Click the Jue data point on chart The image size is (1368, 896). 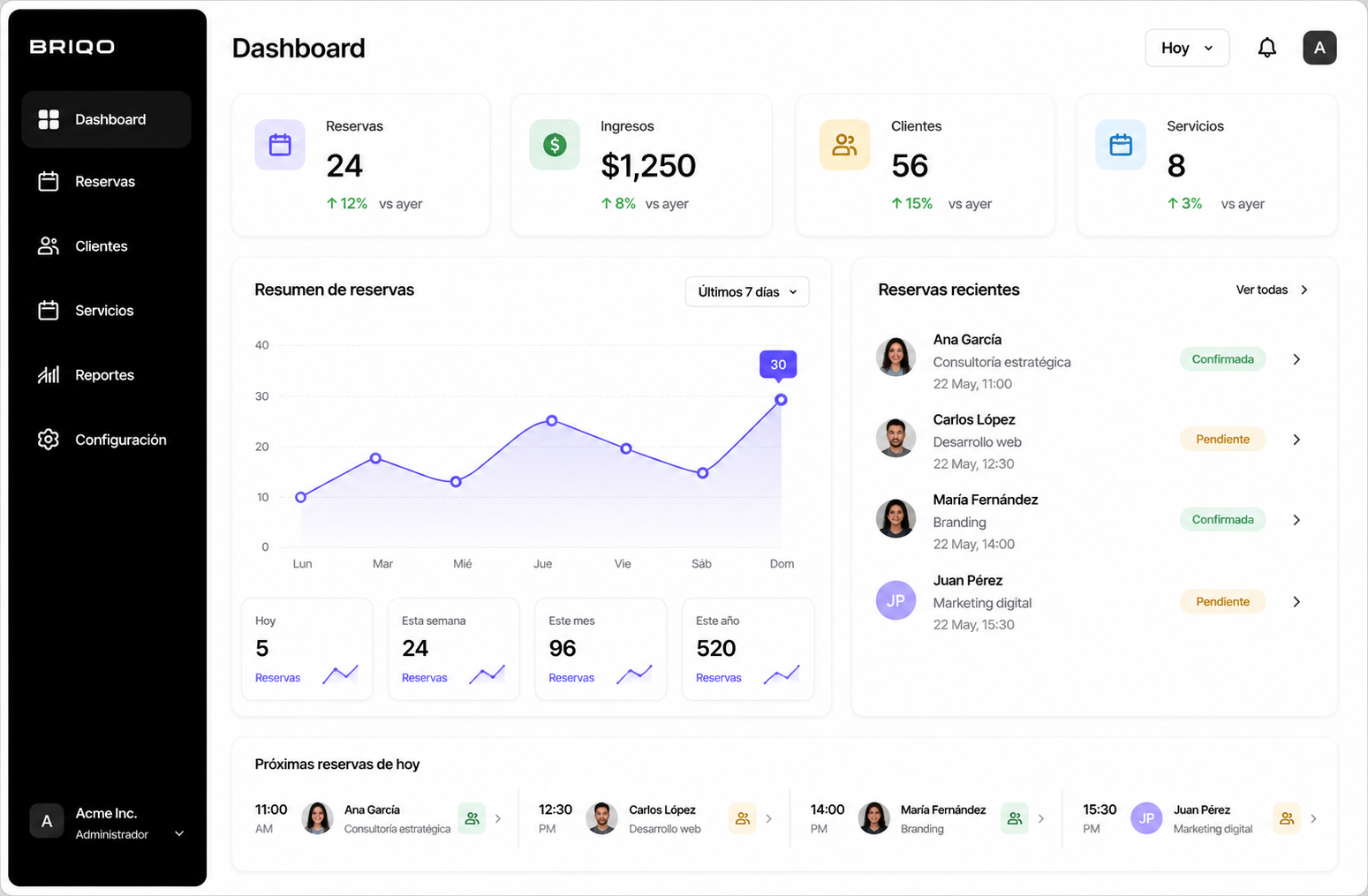(x=552, y=421)
